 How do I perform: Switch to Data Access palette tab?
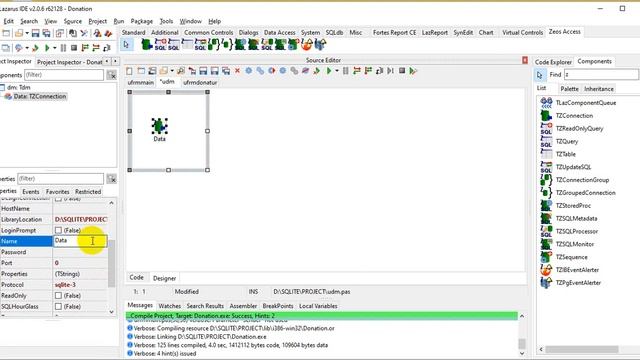pos(280,33)
